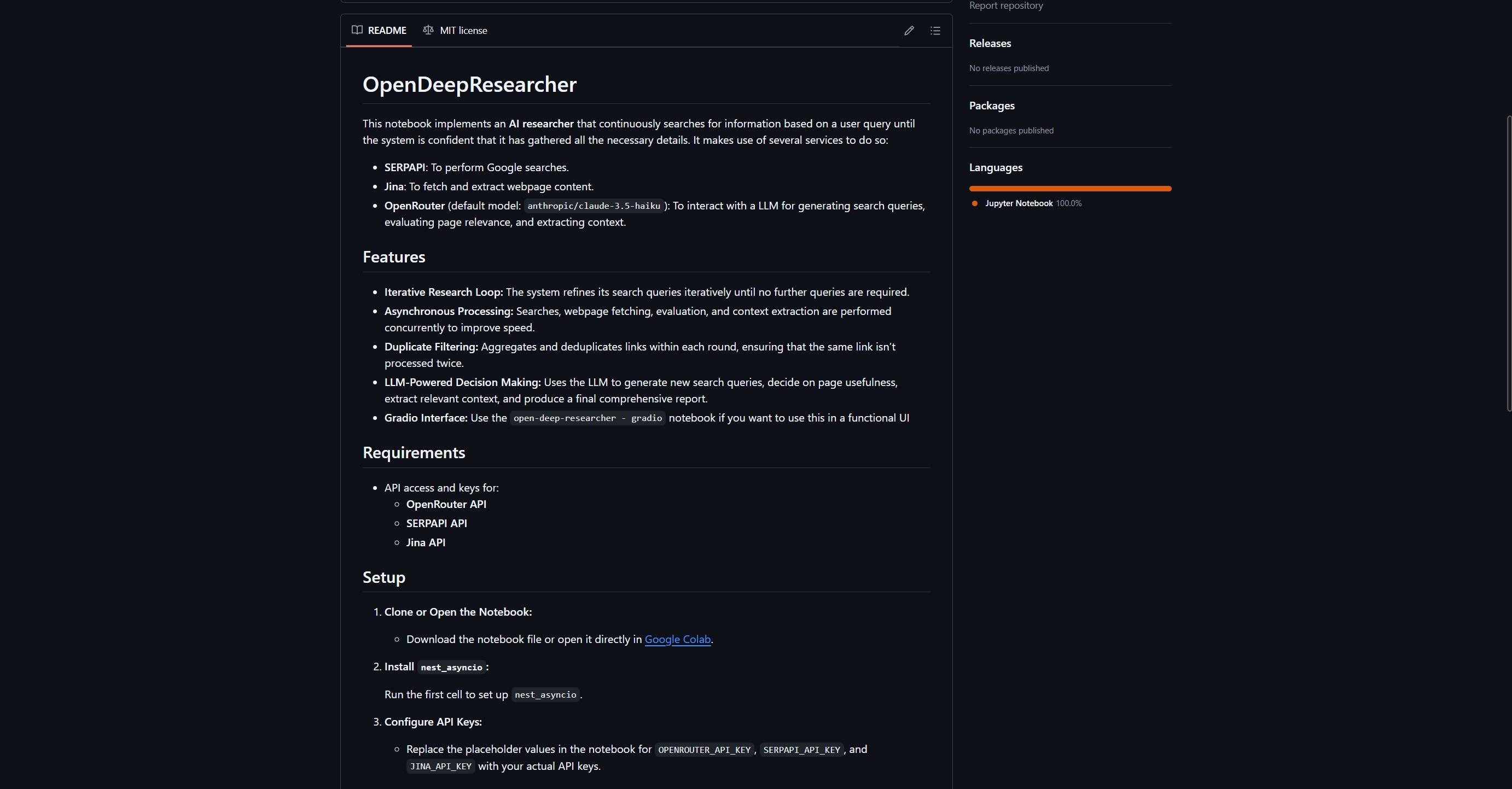Click the 'Jina API' requirement item
This screenshot has height=789, width=1512.
click(x=426, y=542)
